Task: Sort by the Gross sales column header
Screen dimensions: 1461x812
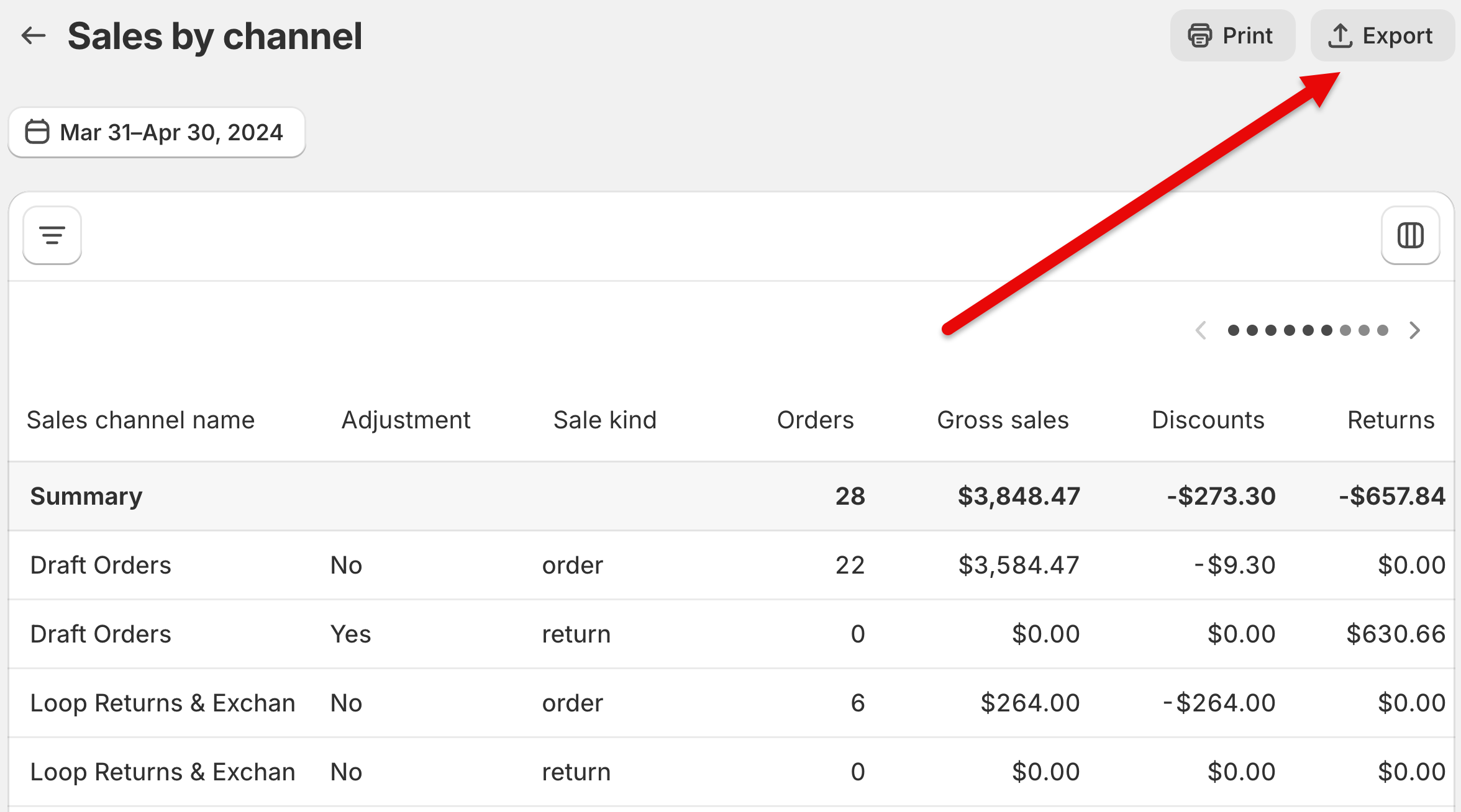Action: 1003,420
